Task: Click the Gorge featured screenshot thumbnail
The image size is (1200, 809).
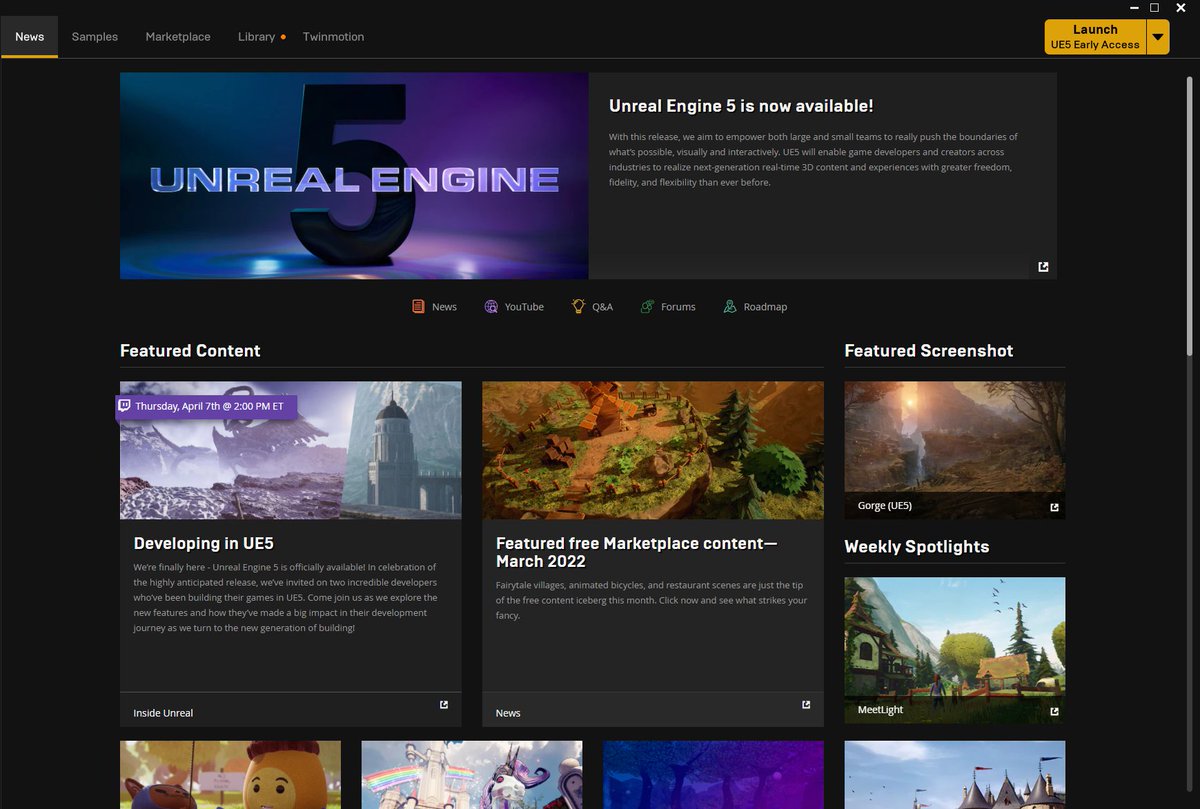Action: click(954, 440)
